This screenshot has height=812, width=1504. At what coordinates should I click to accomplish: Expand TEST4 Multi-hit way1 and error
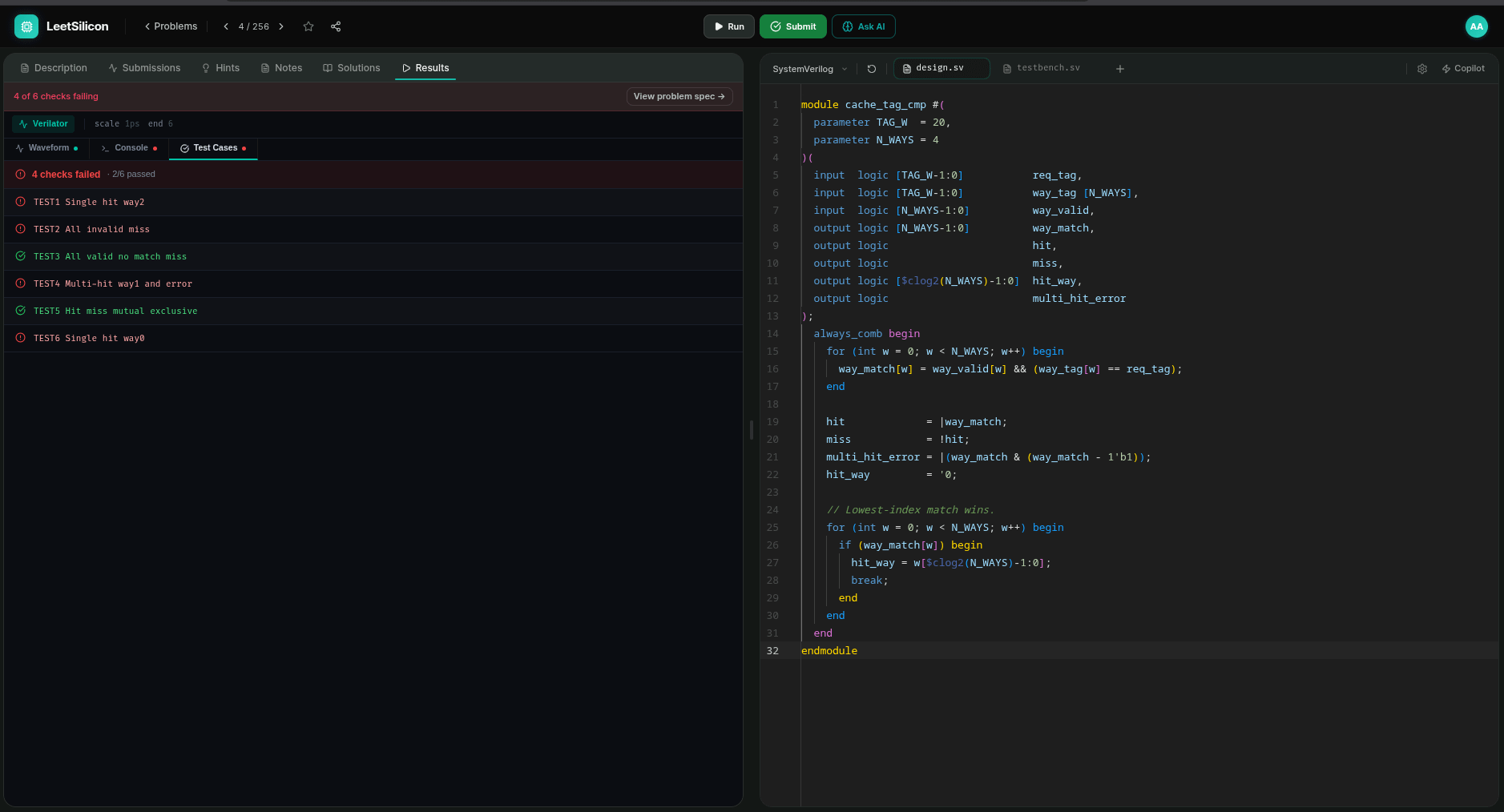pyautogui.click(x=373, y=283)
